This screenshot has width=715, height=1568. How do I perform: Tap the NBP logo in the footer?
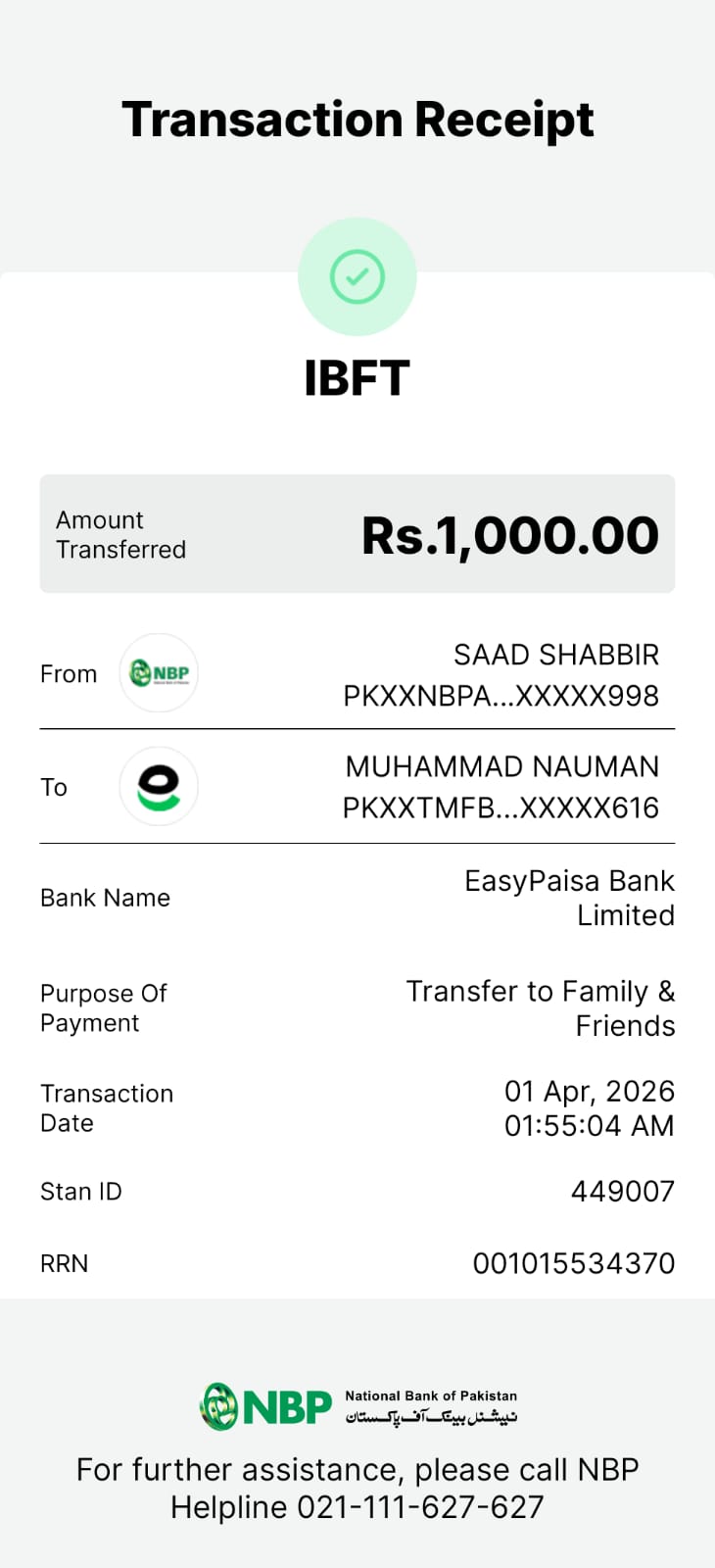(x=266, y=1407)
